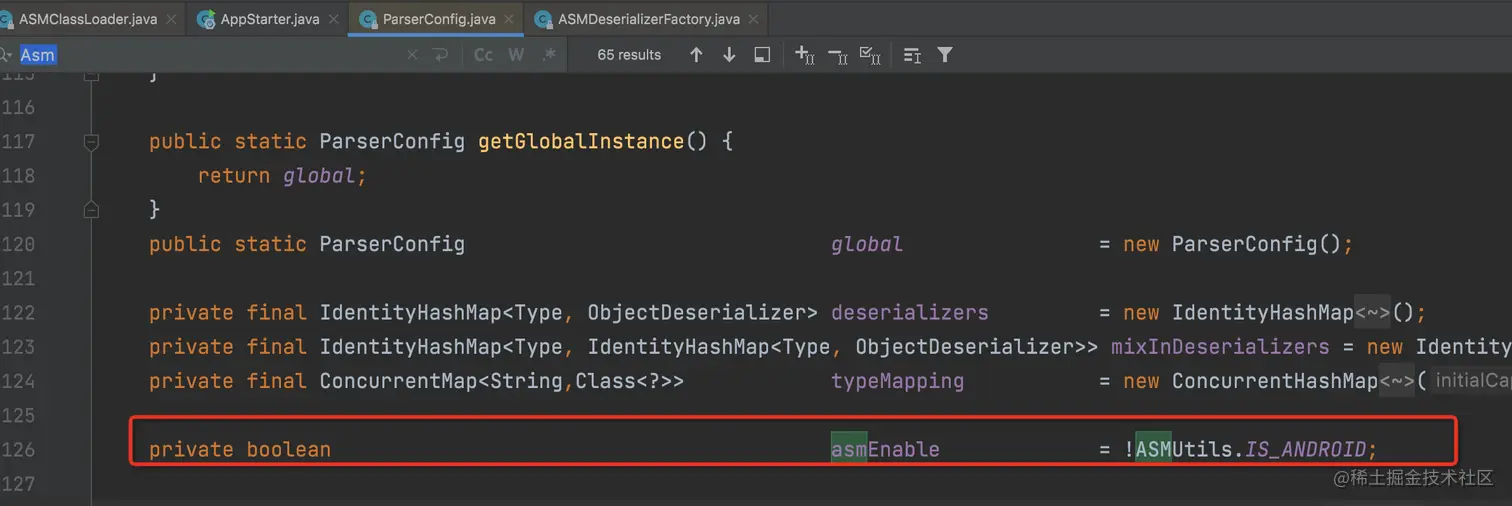Close the ParserConfig.java tab

tap(509, 19)
